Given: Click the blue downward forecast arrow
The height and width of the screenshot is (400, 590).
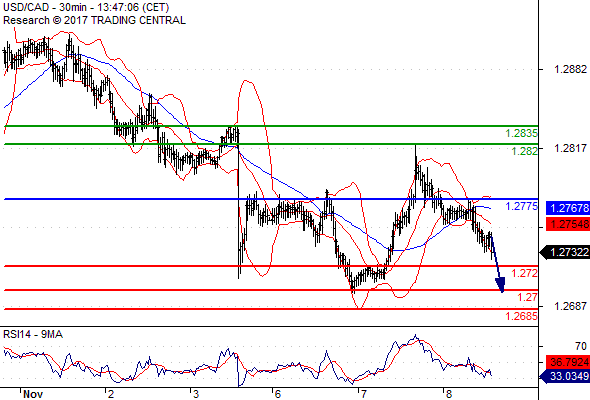Looking at the screenshot, I should (x=497, y=263).
